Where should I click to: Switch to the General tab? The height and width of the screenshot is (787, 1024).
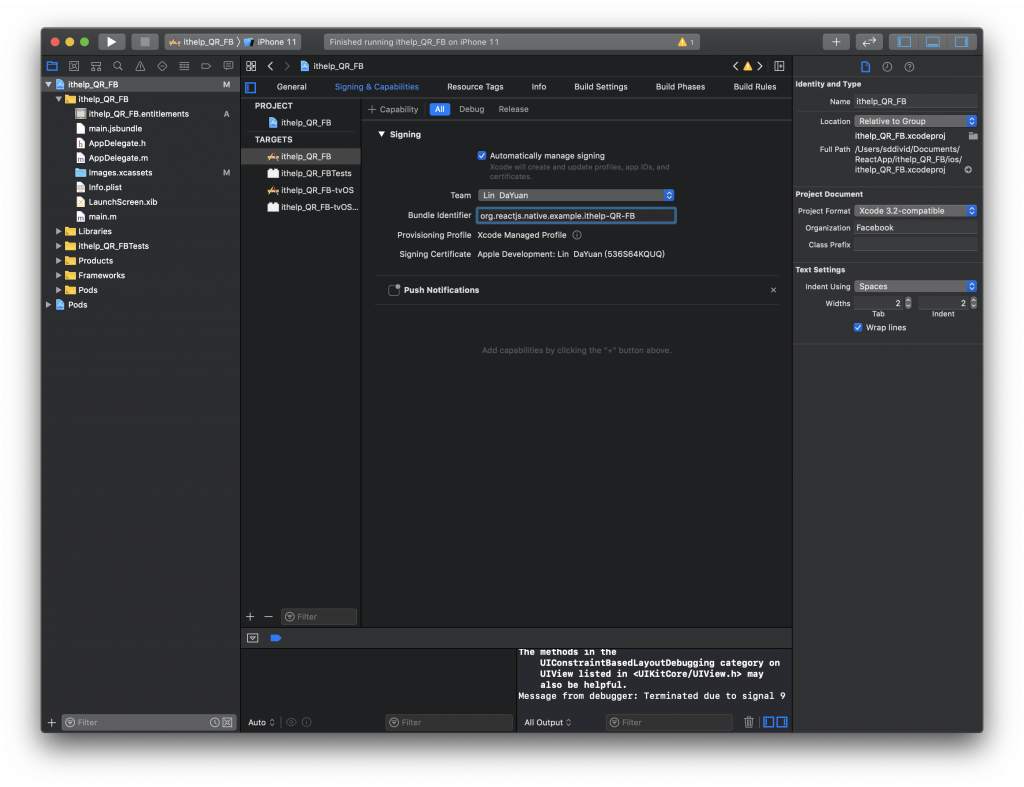point(291,87)
